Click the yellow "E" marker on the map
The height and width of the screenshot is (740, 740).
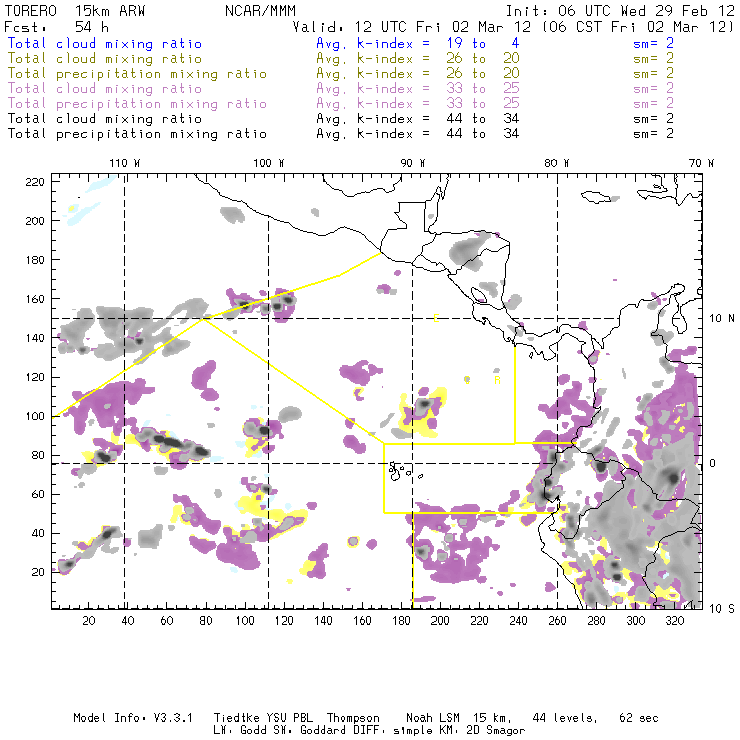[x=436, y=319]
